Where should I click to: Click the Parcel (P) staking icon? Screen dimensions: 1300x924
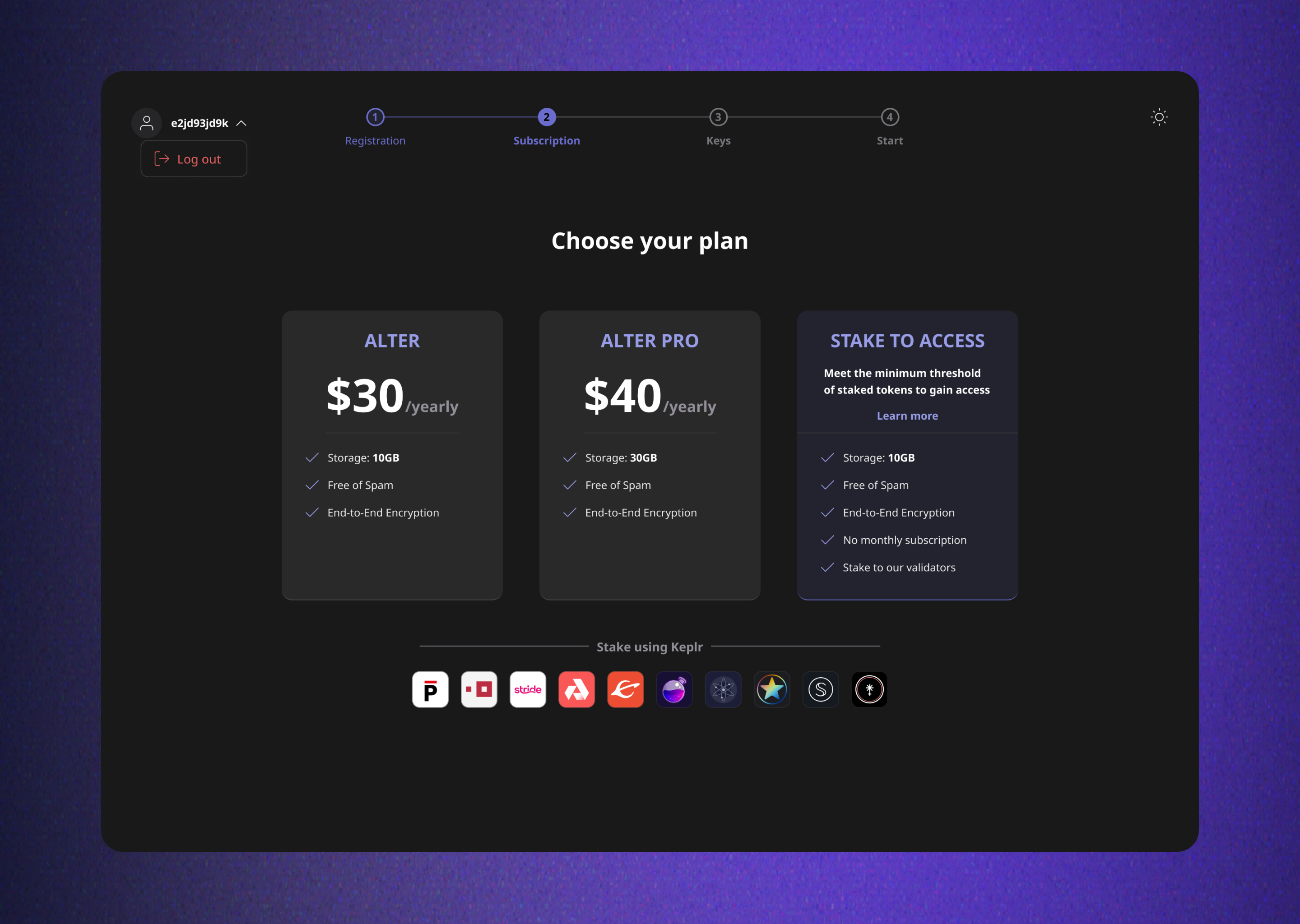pyautogui.click(x=429, y=690)
